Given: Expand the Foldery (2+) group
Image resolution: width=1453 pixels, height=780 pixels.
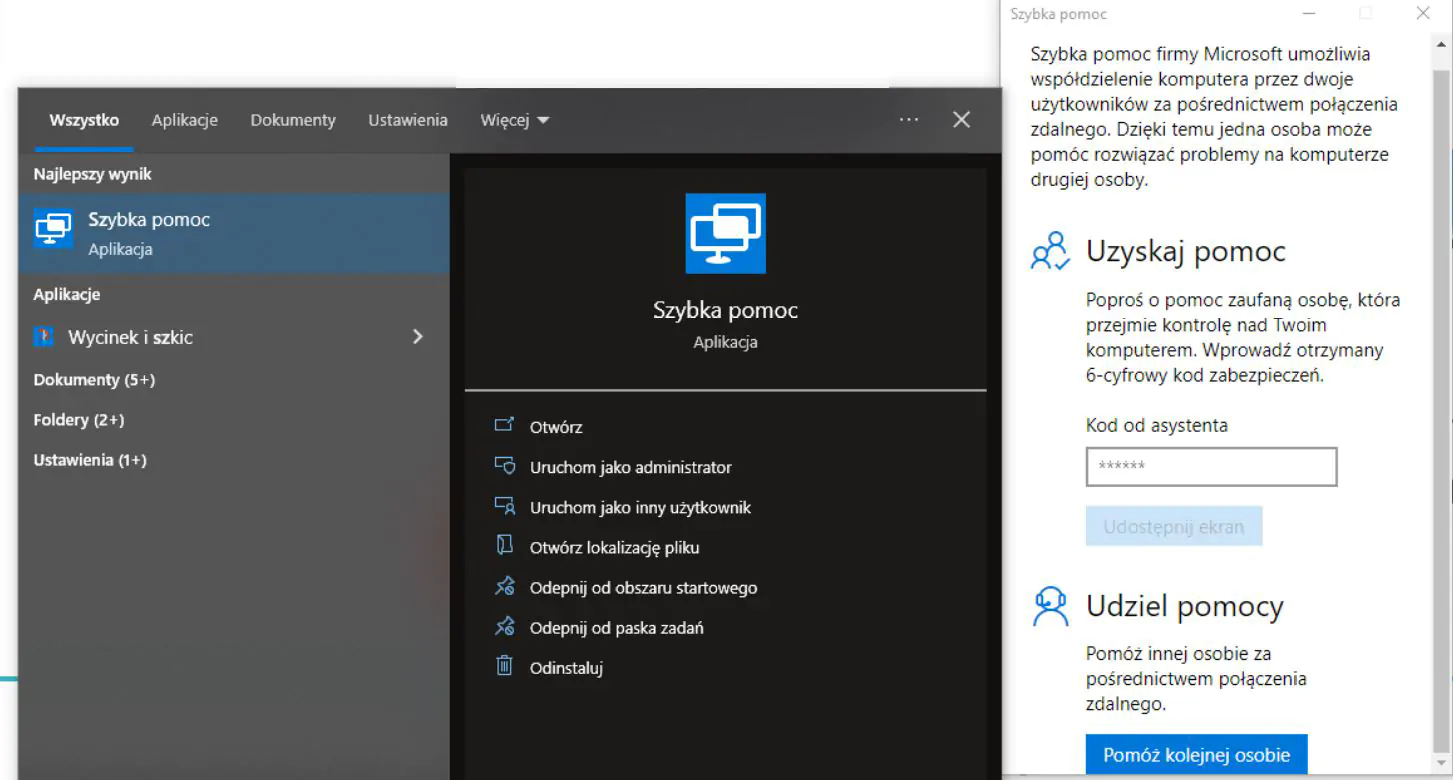Looking at the screenshot, I should 79,420.
